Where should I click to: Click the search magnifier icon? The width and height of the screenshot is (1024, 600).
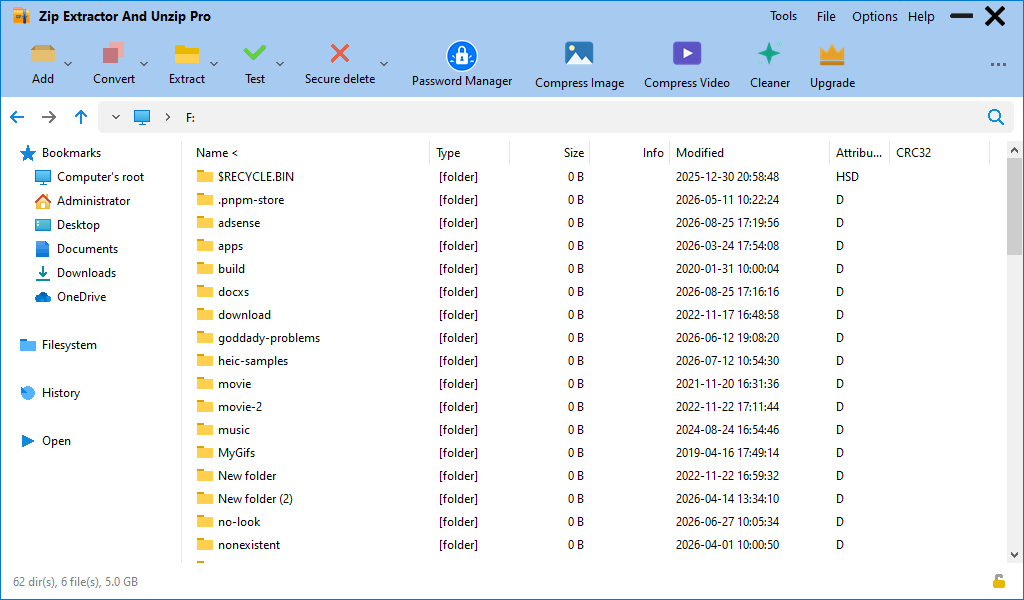click(996, 117)
